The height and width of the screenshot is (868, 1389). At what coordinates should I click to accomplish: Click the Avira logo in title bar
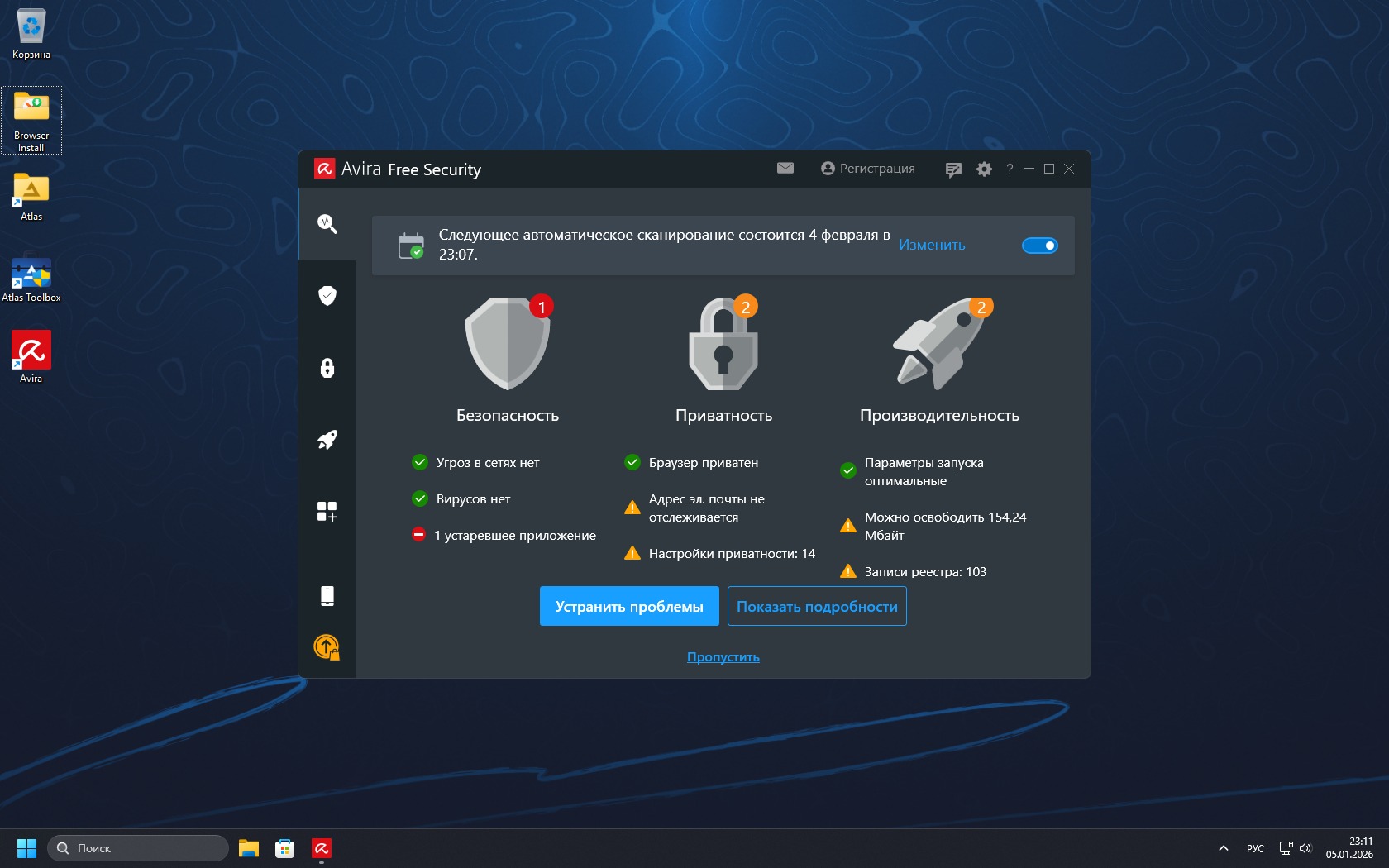324,169
